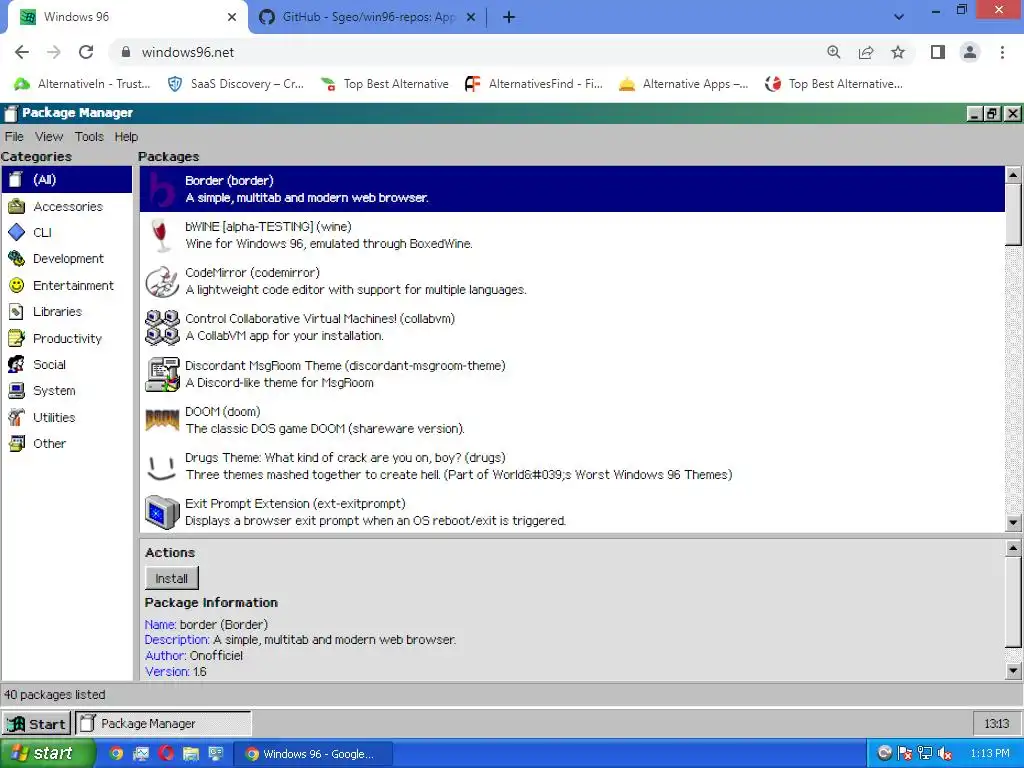
Task: Install the selected Border package
Action: [x=171, y=578]
